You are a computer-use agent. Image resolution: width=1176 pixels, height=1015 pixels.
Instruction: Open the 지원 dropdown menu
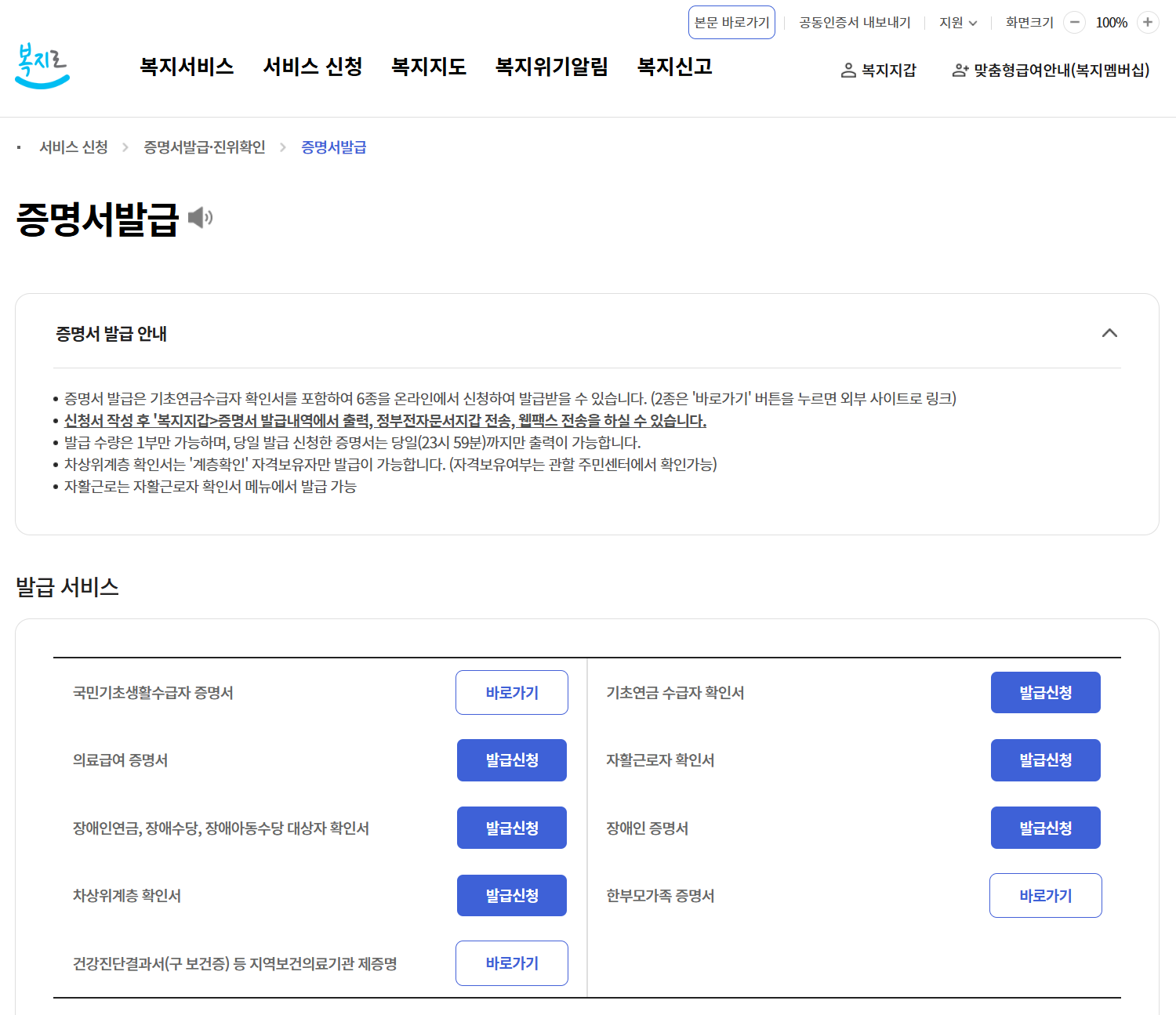956,23
